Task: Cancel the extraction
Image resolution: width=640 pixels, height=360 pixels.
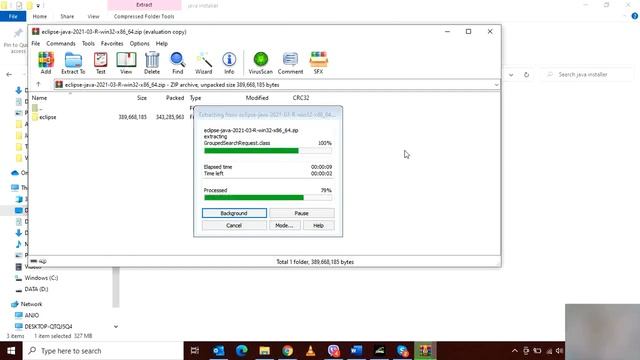Action: (x=234, y=225)
